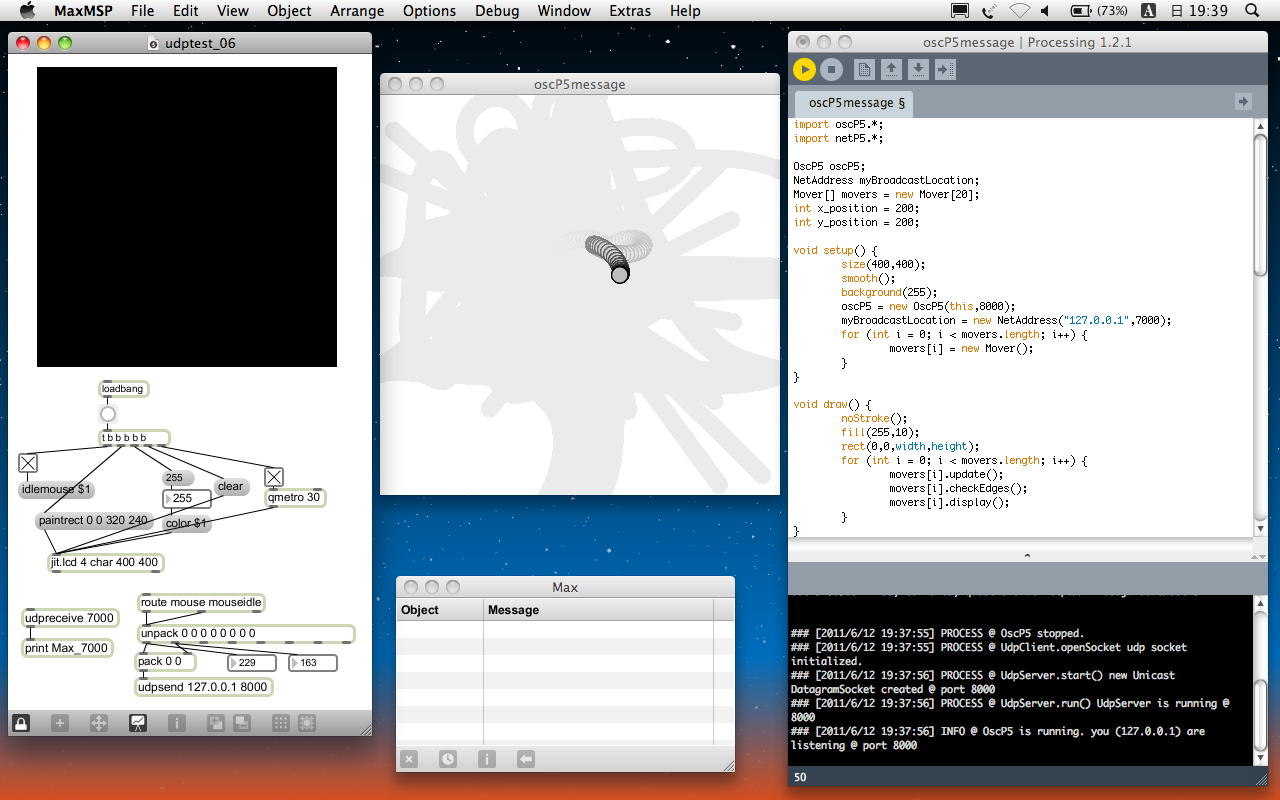Toggle the checkbox above qmetro 30

[274, 477]
